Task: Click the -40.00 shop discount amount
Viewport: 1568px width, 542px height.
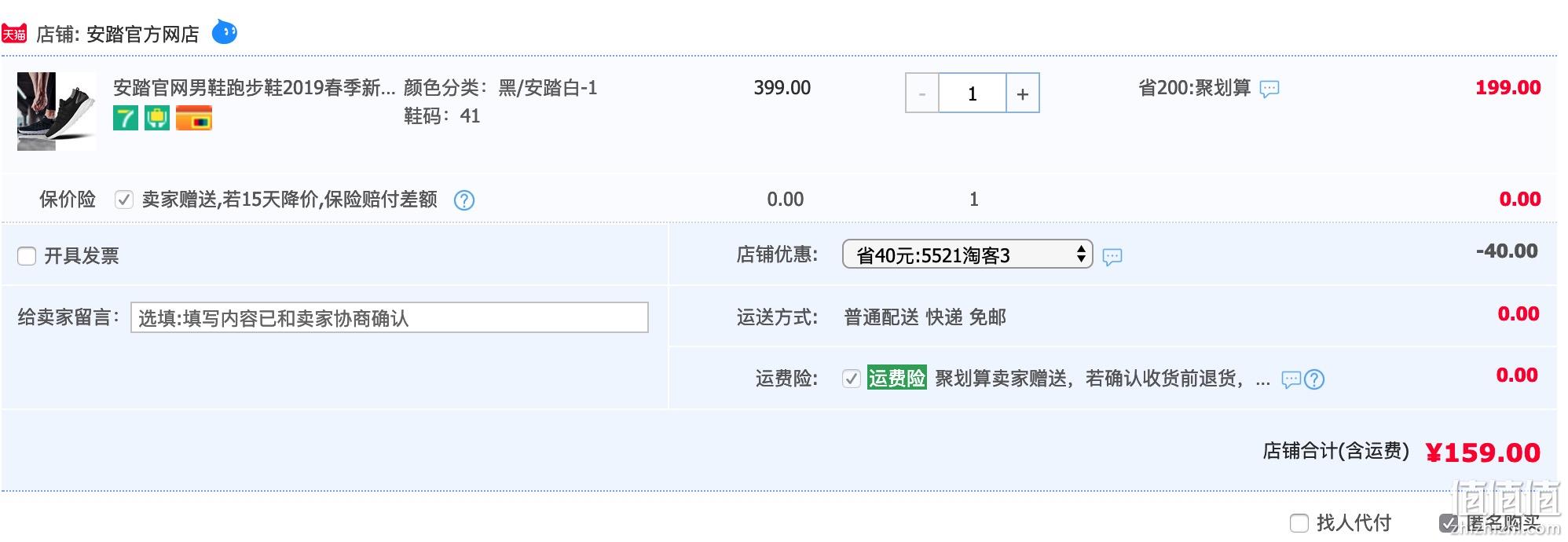Action: click(x=1507, y=251)
